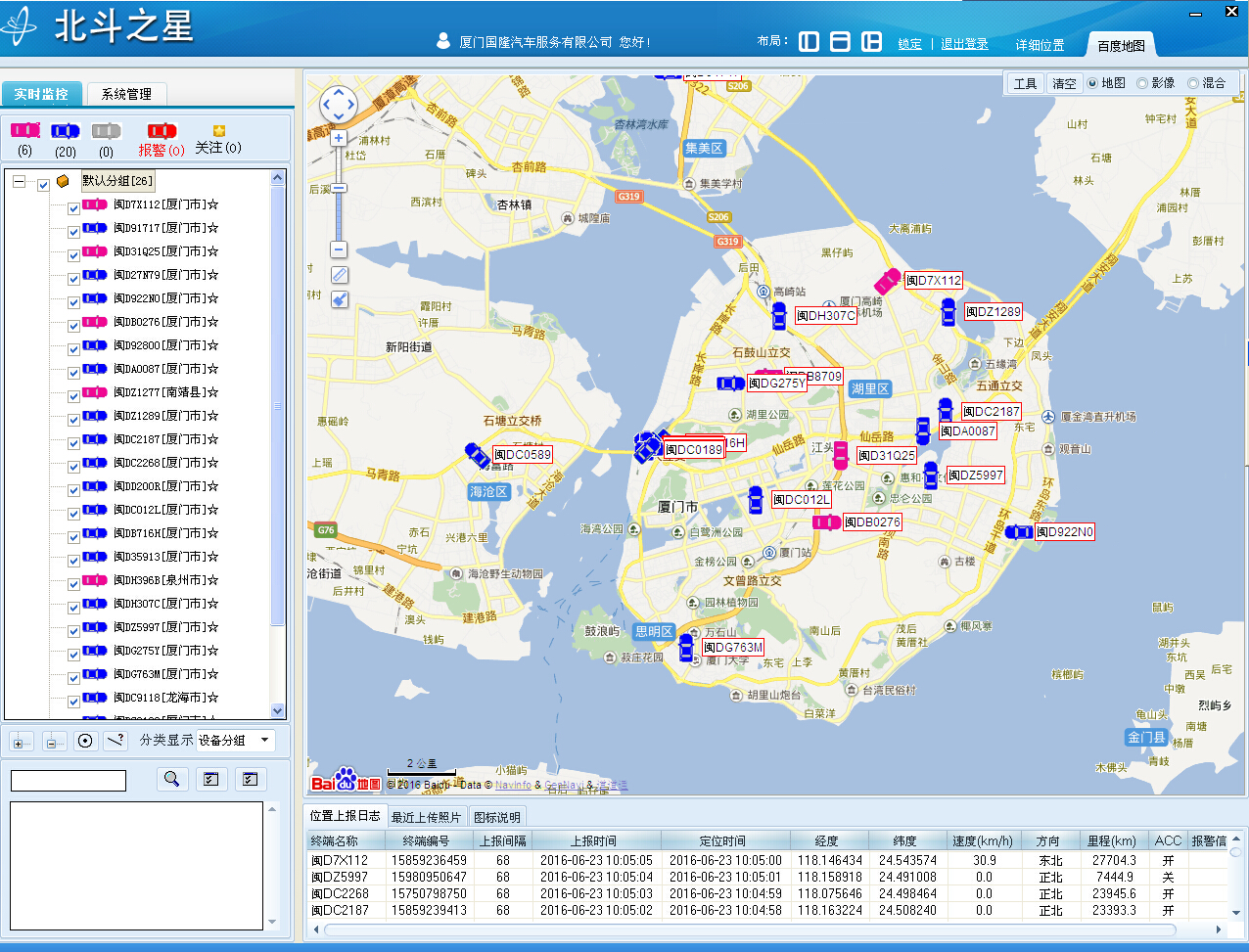Select the two-column layout icon
The width and height of the screenshot is (1249, 952).
(809, 42)
